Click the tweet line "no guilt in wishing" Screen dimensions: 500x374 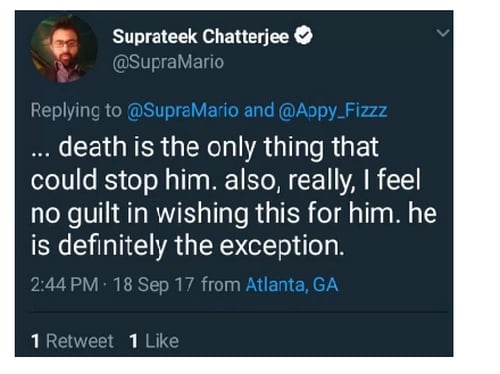point(234,213)
